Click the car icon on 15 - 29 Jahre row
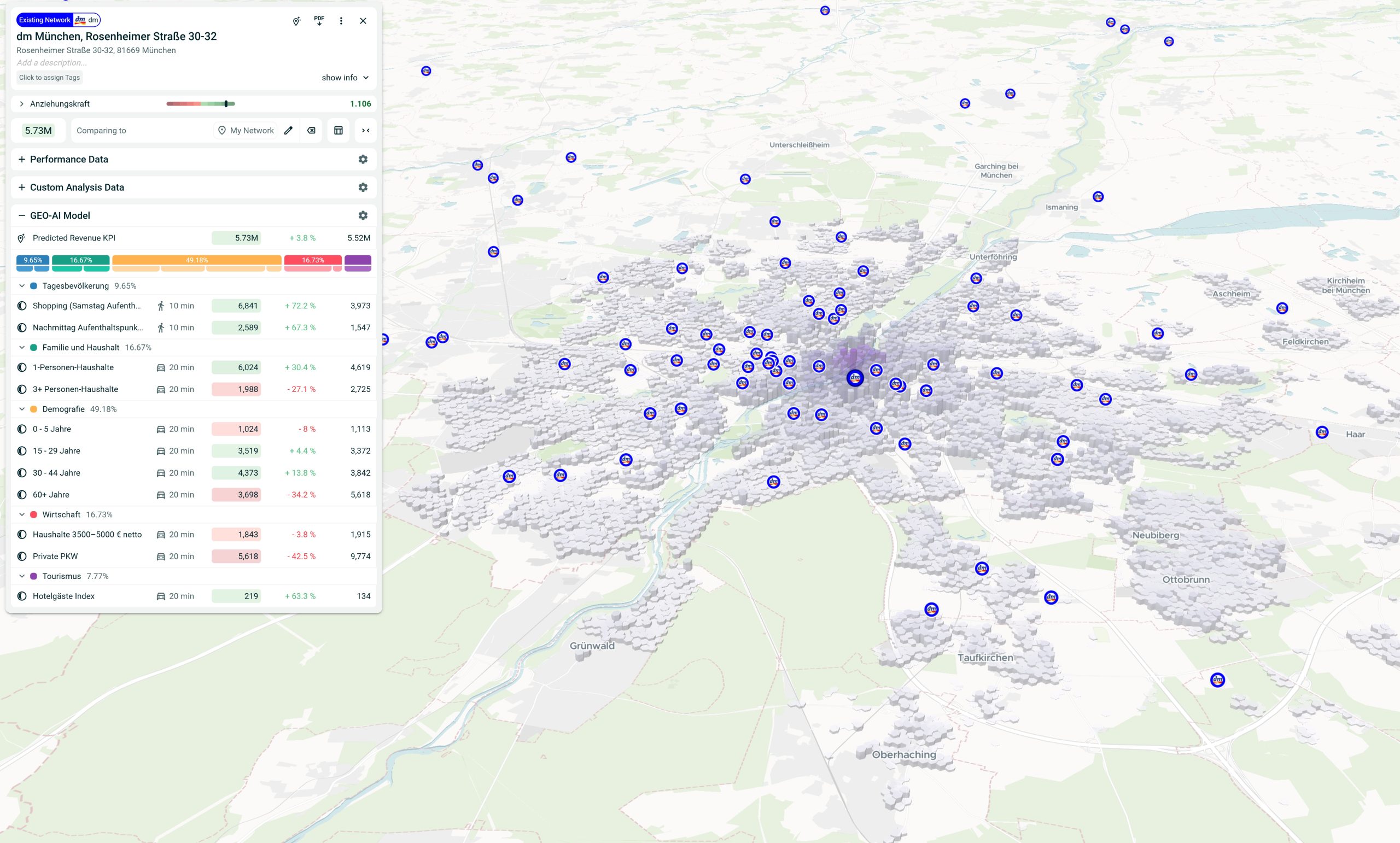 [161, 451]
